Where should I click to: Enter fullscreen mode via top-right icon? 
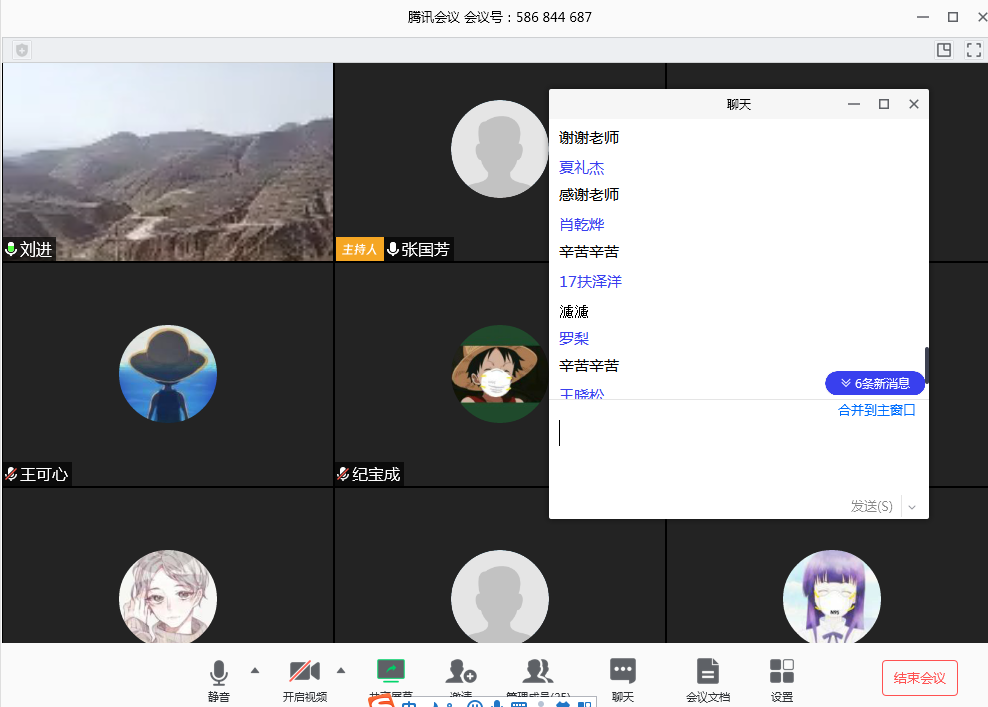(973, 50)
